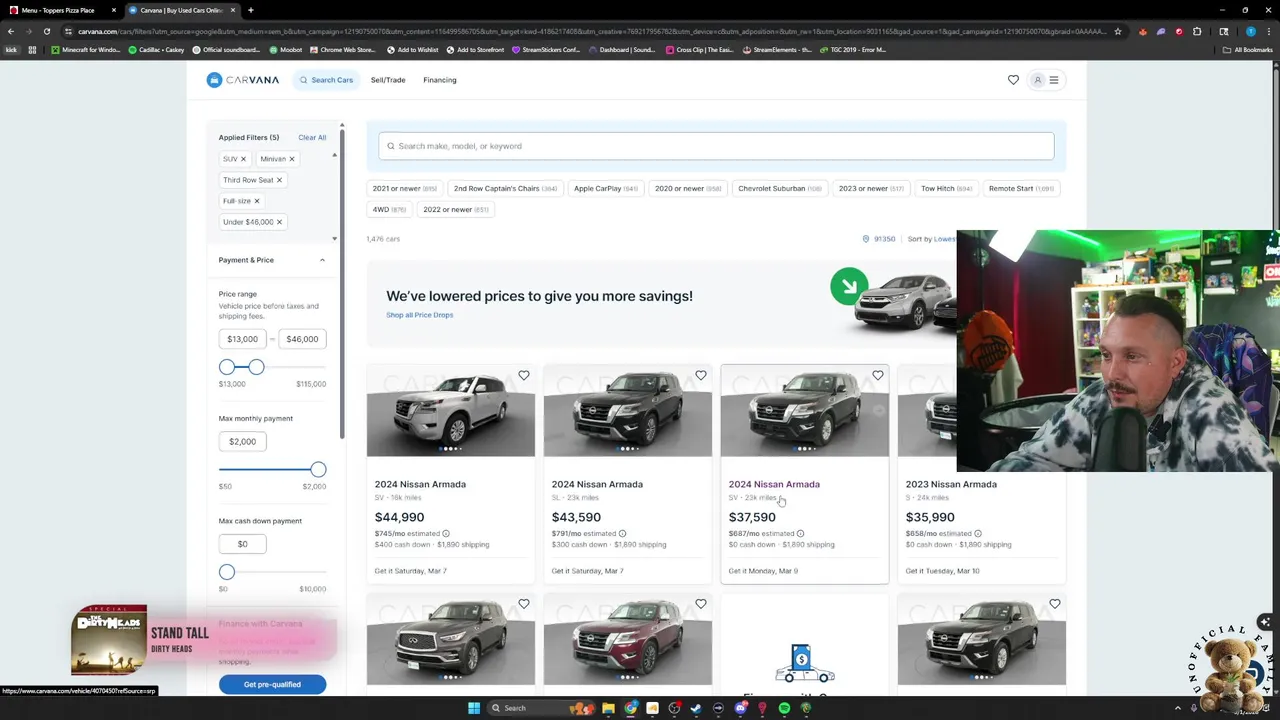Open the 2023 Nissan Armada title
The height and width of the screenshot is (720, 1280).
[x=951, y=484]
